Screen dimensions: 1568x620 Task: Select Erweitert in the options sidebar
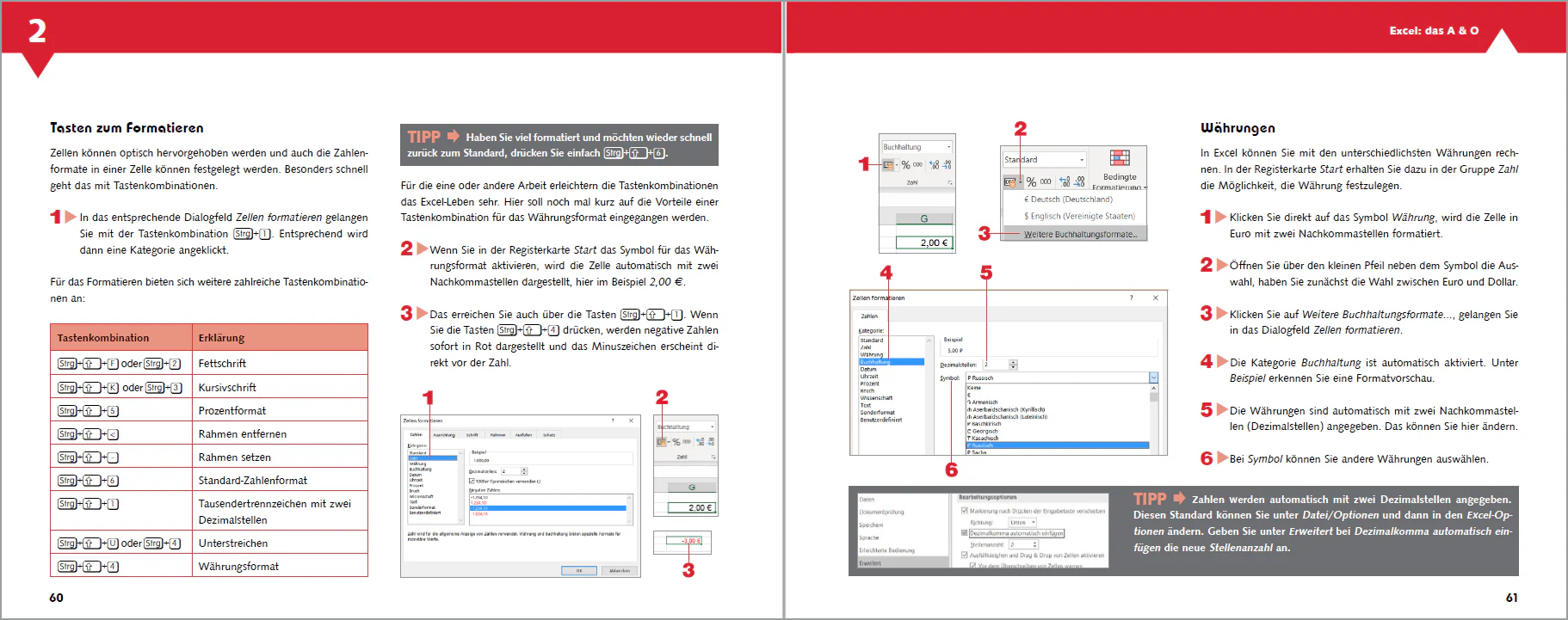point(902,562)
